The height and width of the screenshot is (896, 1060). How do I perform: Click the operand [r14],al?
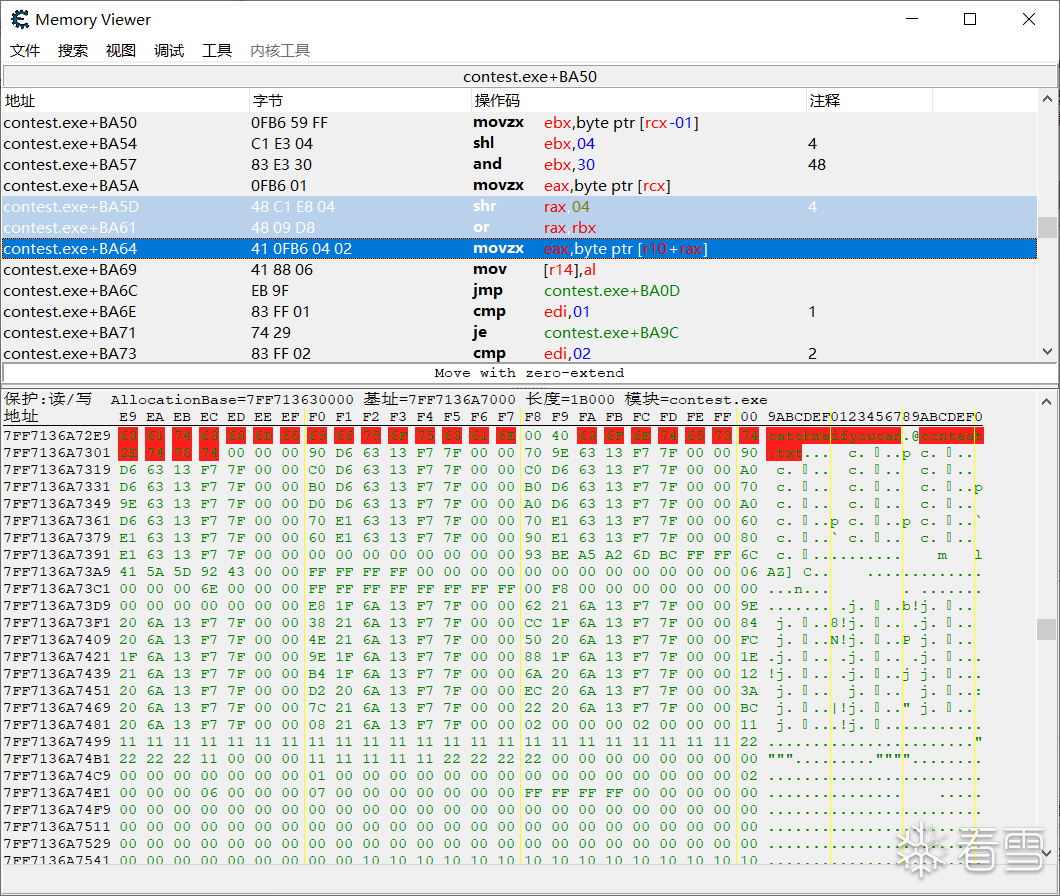(570, 270)
